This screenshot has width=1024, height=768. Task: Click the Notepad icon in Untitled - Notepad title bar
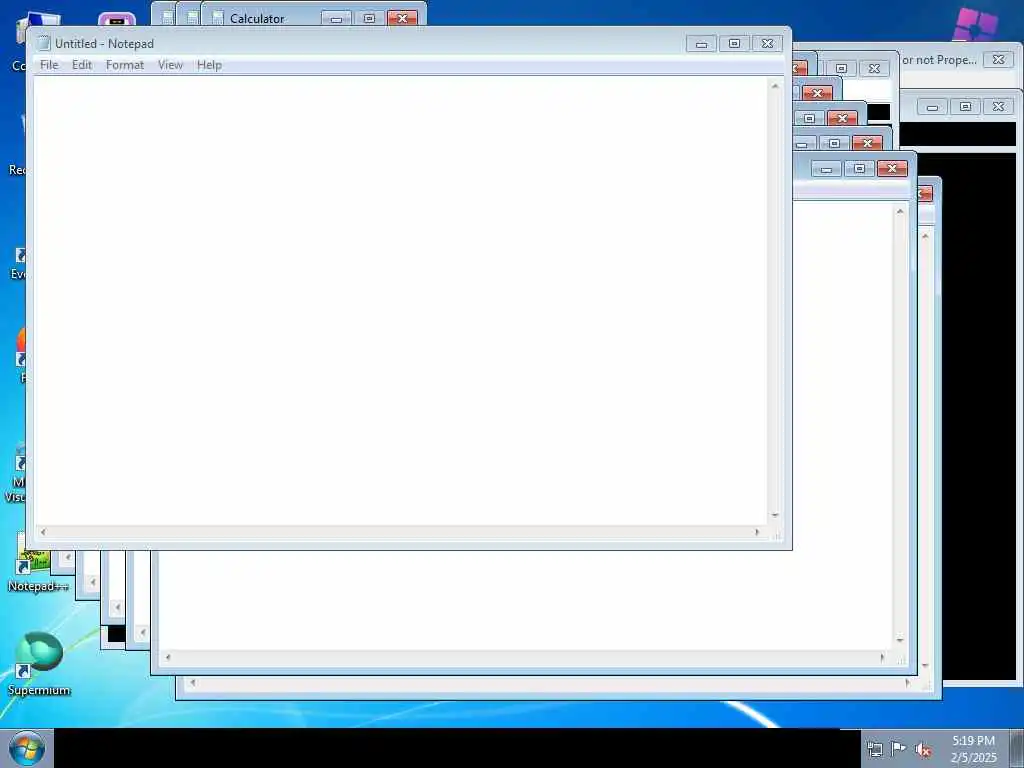pos(44,43)
